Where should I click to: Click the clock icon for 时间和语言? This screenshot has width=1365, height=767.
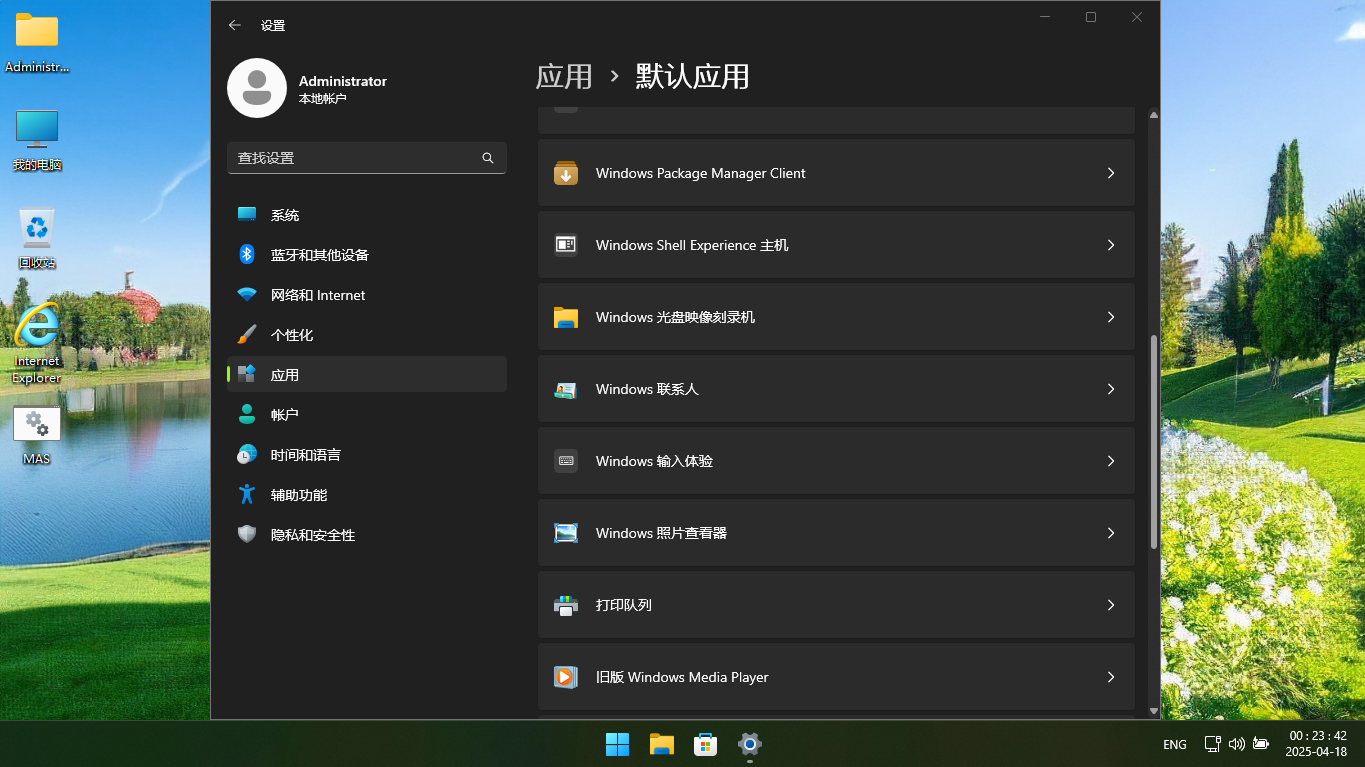click(x=247, y=455)
